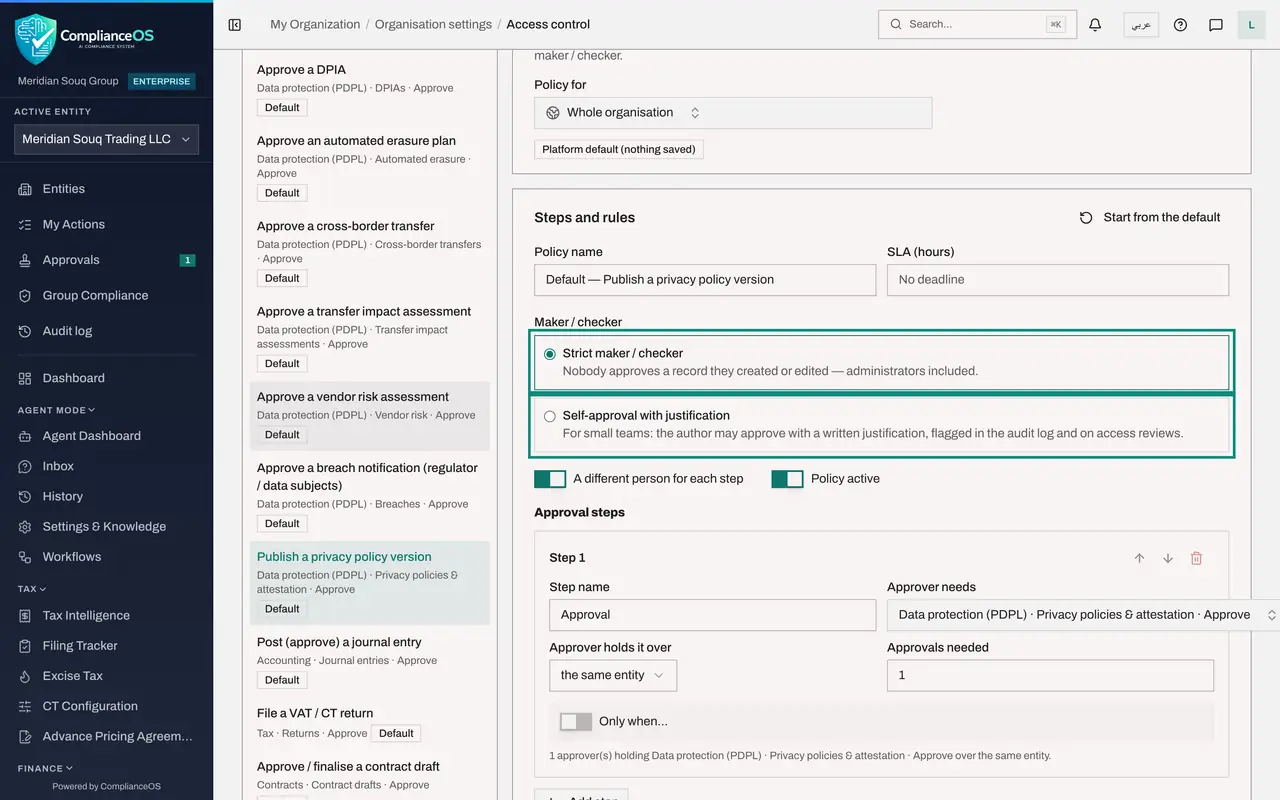Click the Search field
1280x800 pixels.
click(977, 24)
